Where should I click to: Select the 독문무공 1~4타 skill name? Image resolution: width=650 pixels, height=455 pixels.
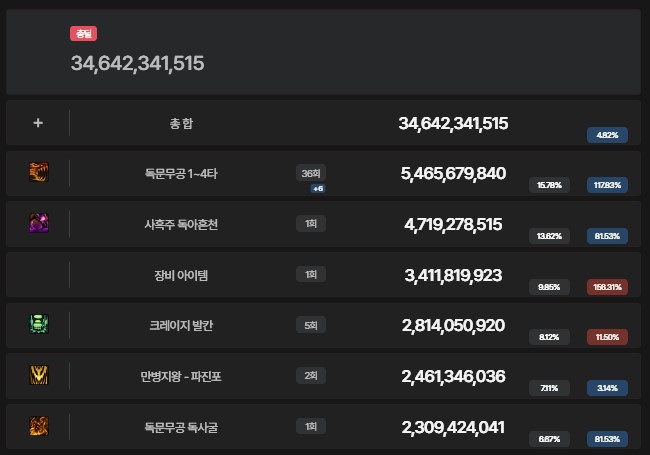point(181,174)
